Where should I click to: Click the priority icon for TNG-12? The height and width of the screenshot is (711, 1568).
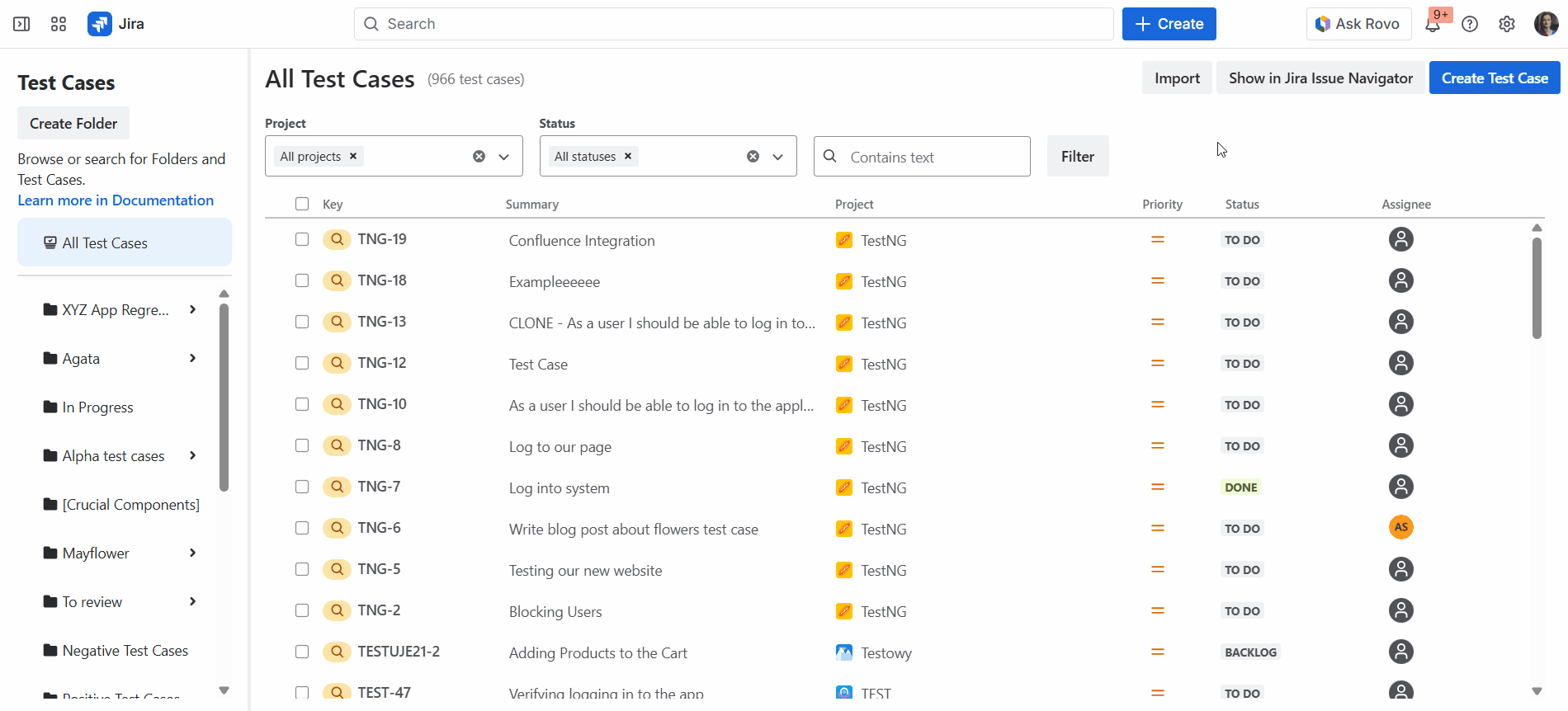click(x=1158, y=363)
